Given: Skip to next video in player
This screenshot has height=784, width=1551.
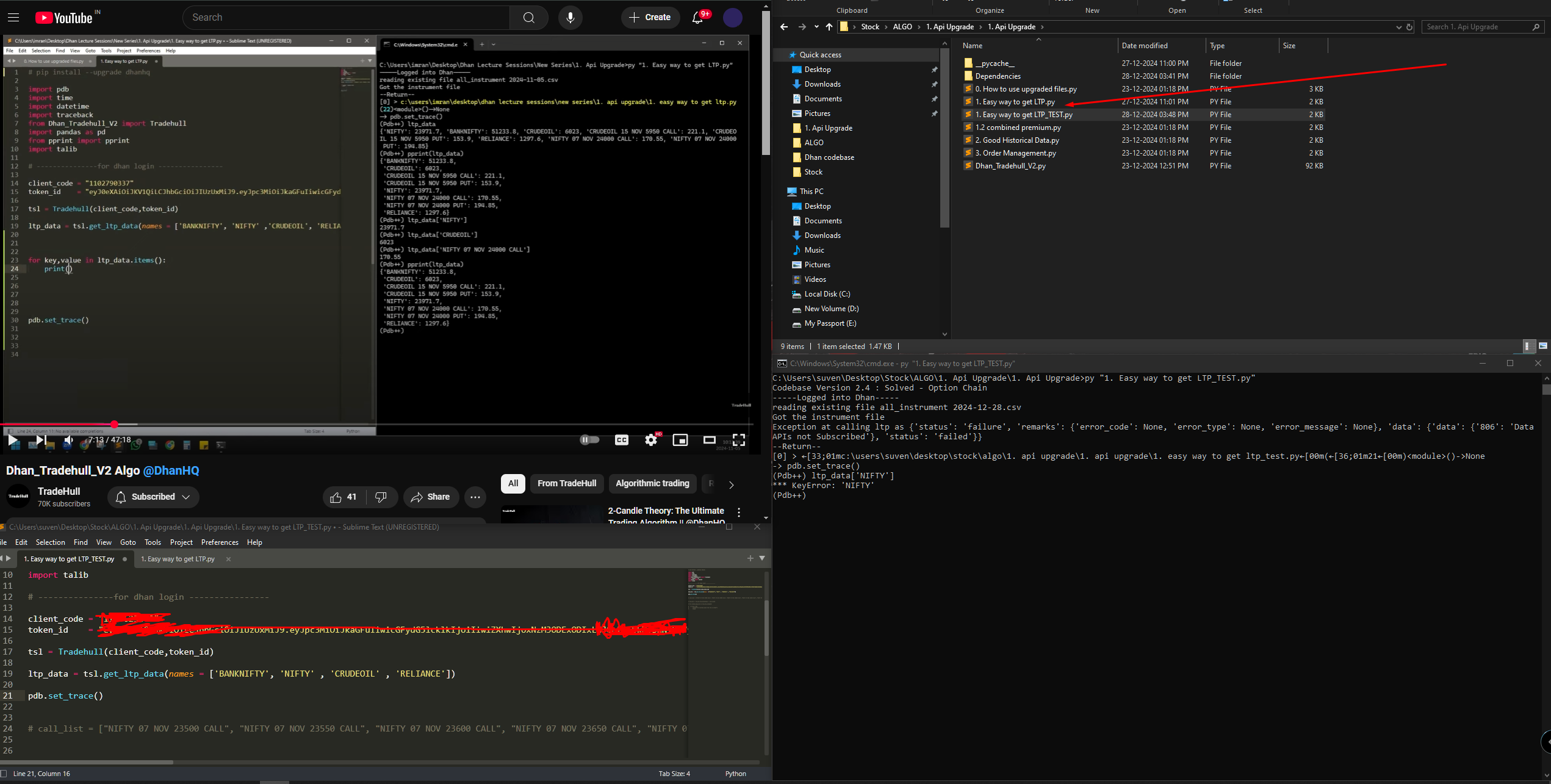Looking at the screenshot, I should [x=41, y=440].
